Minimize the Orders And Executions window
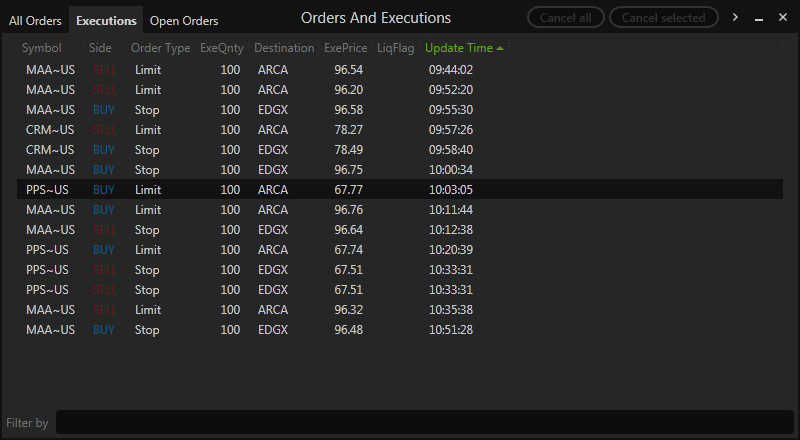The height and width of the screenshot is (440, 800). 759,19
